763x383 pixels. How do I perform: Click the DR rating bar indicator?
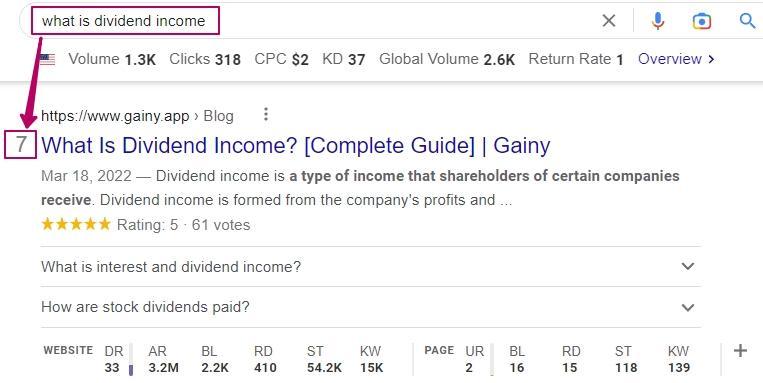point(130,370)
